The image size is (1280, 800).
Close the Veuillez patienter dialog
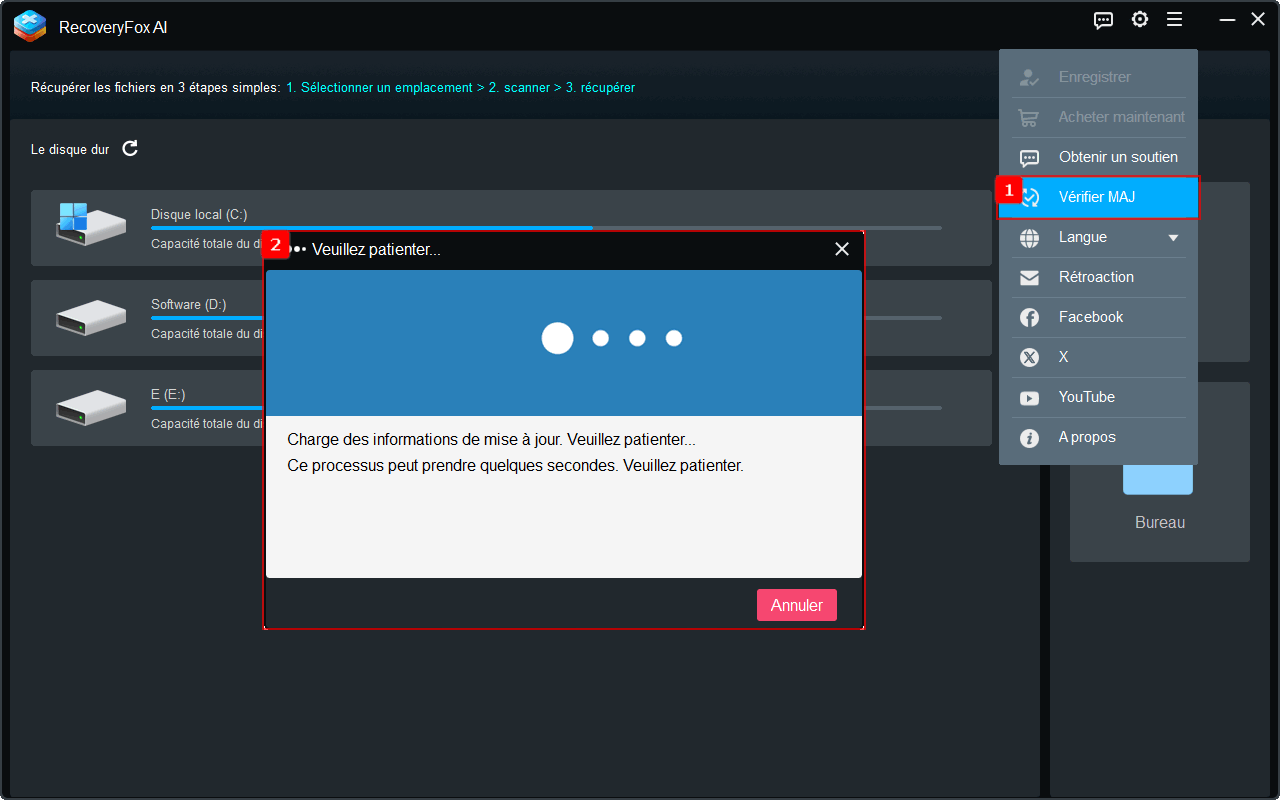(842, 249)
